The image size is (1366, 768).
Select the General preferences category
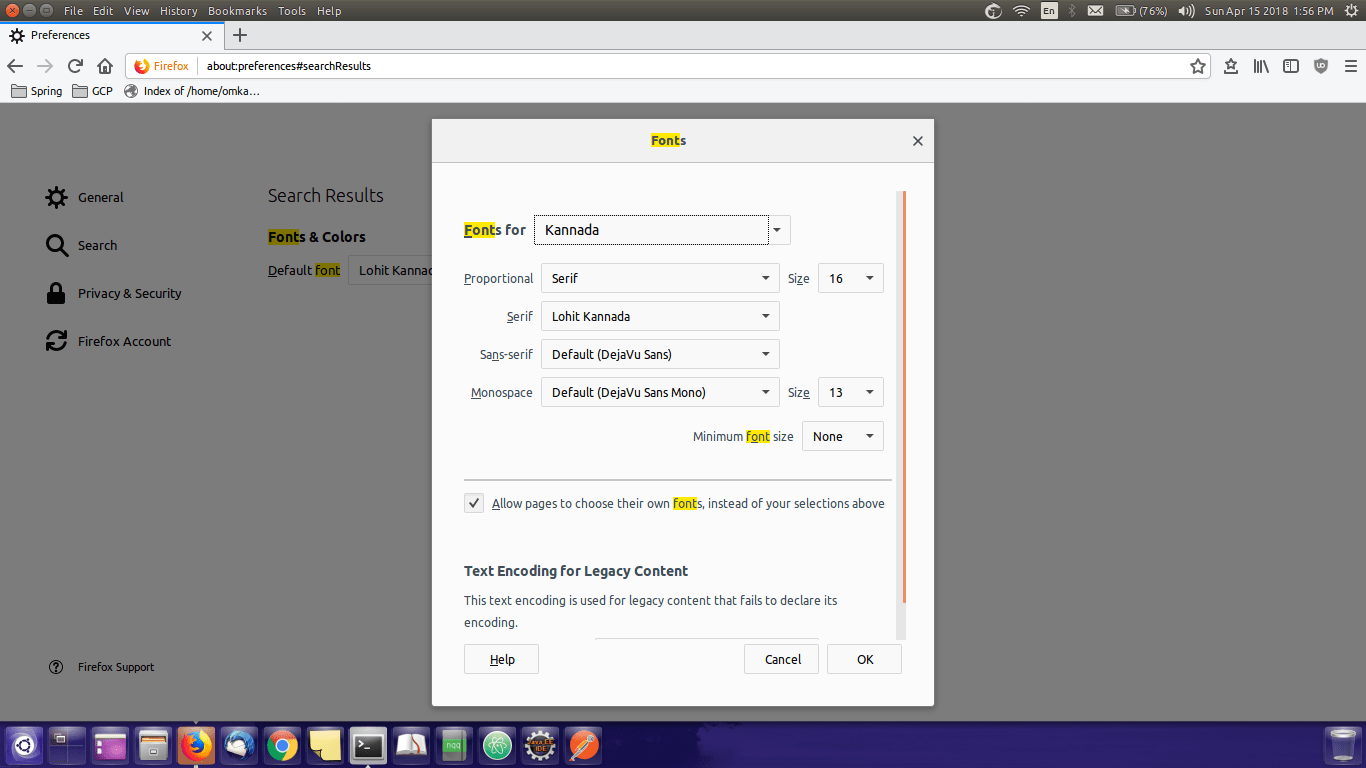click(x=85, y=197)
